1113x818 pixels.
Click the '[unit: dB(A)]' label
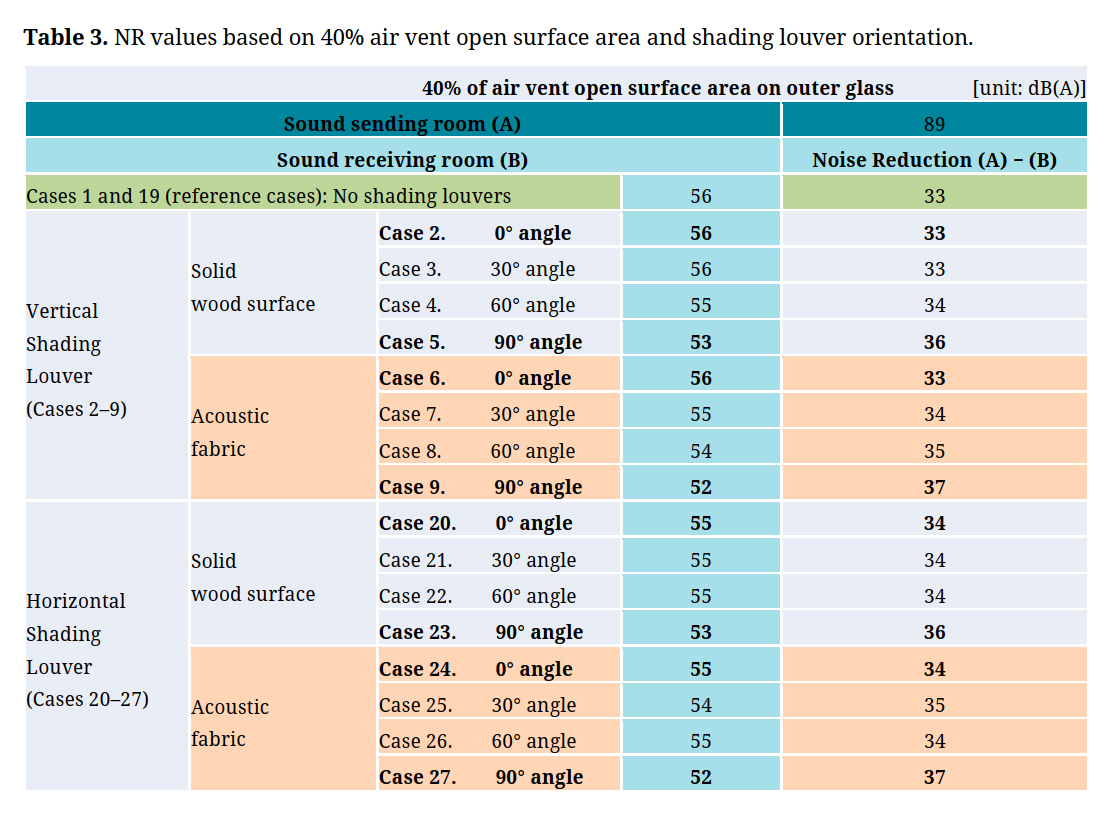click(1028, 88)
